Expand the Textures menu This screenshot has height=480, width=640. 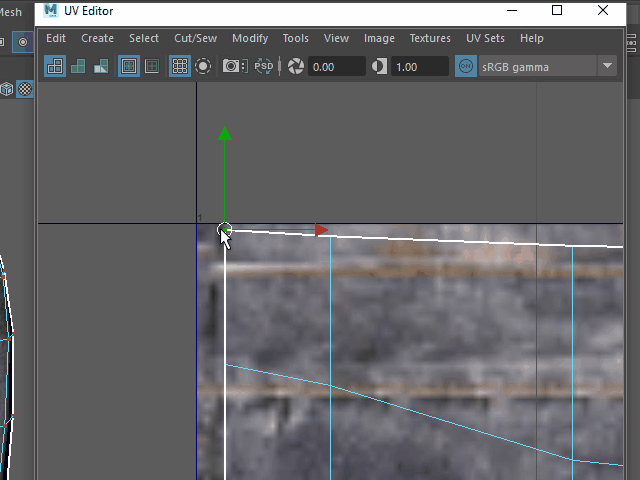click(430, 38)
